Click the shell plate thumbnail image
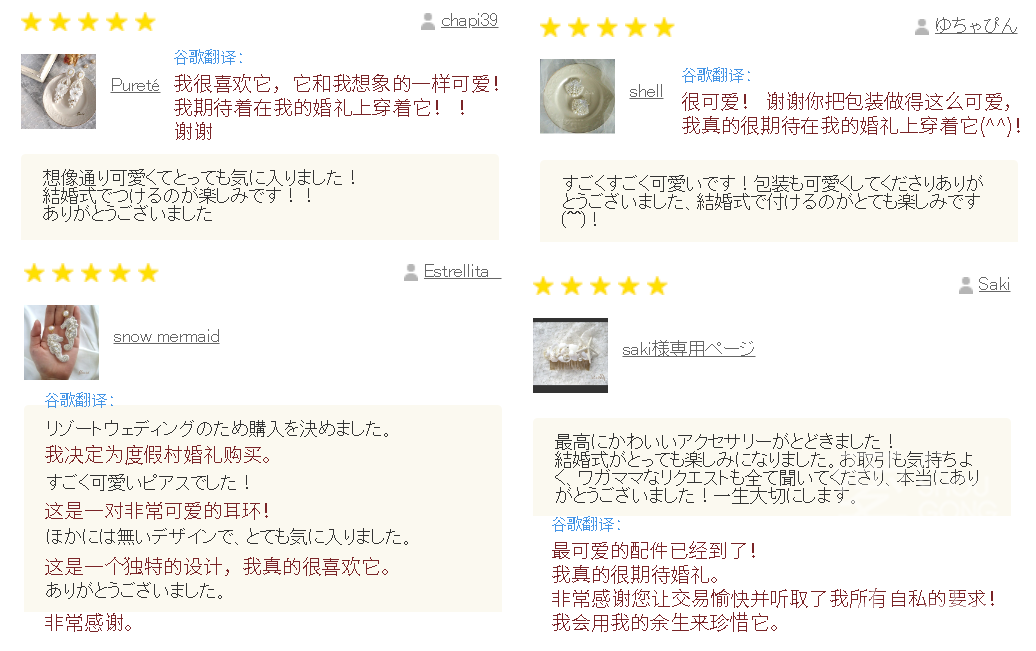Viewport: 1036px width, 651px height. 577,96
